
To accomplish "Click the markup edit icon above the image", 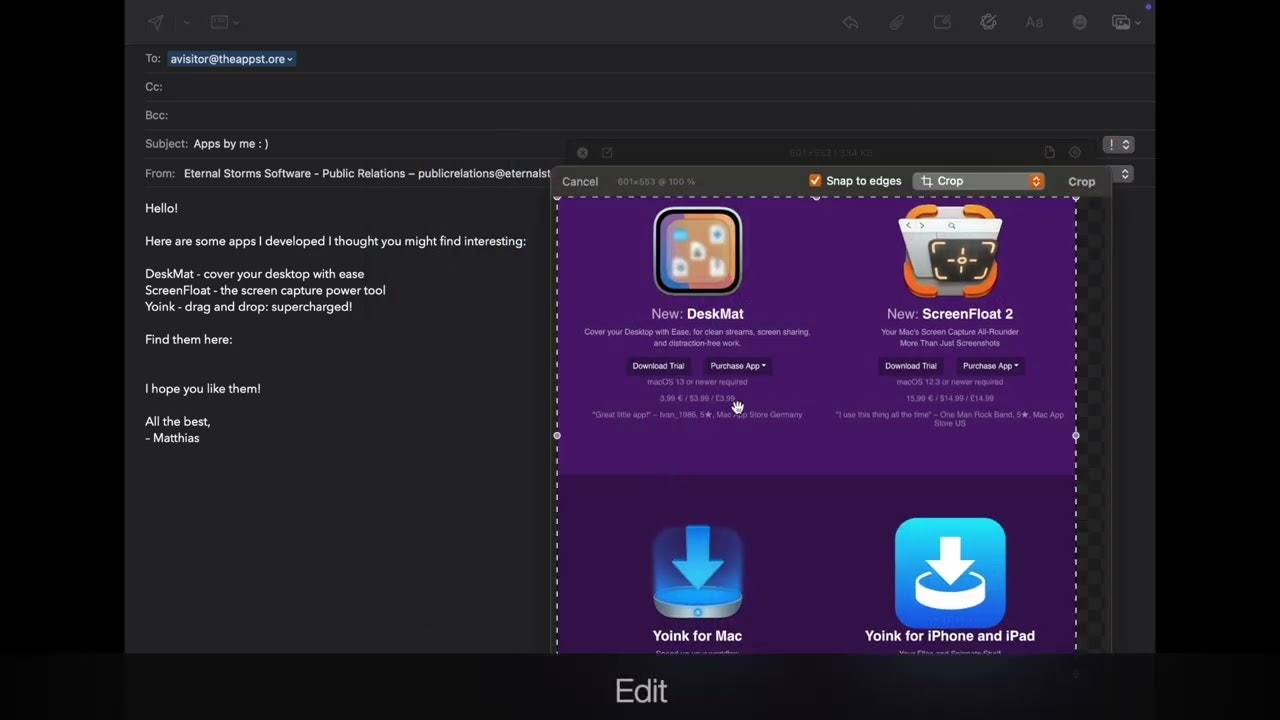I will 607,152.
